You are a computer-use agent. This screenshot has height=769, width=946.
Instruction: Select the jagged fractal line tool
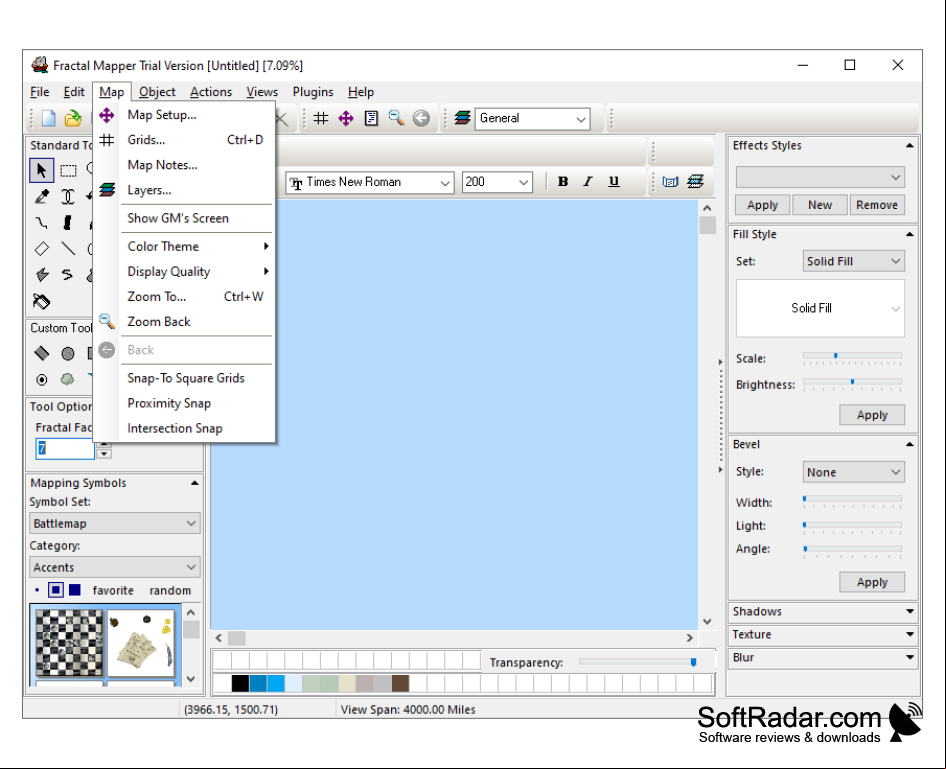(42, 223)
